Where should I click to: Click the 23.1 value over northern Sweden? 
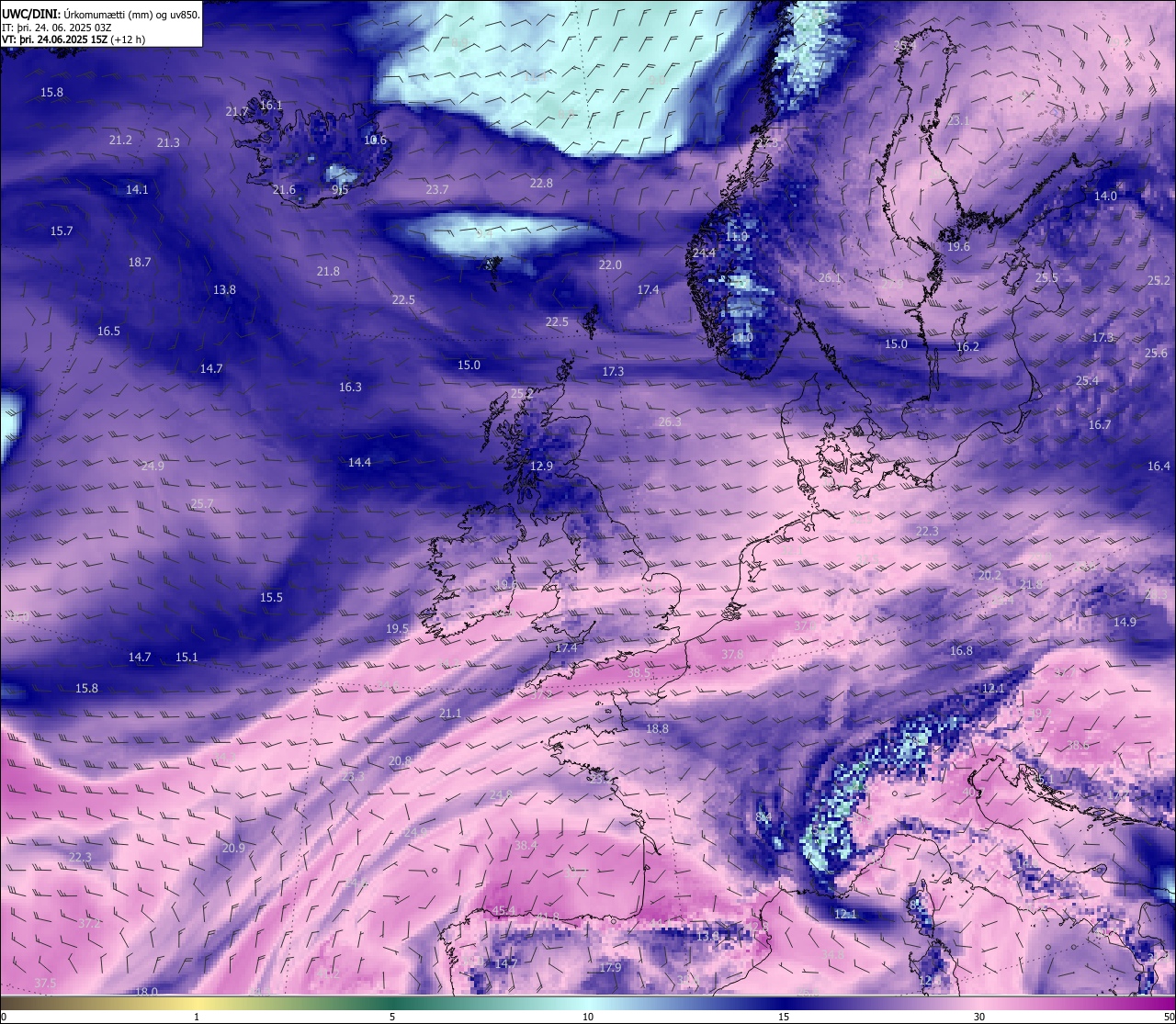point(958,121)
